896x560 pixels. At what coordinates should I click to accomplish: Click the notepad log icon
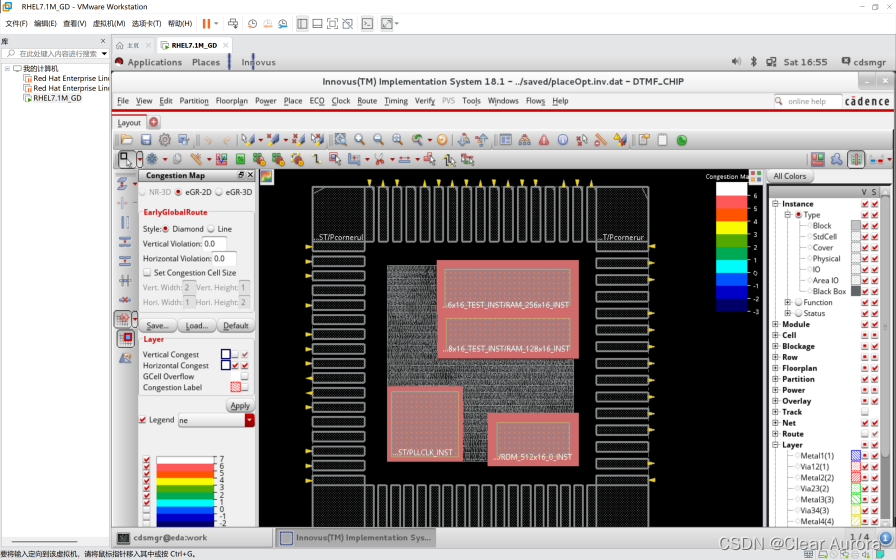(x=663, y=140)
